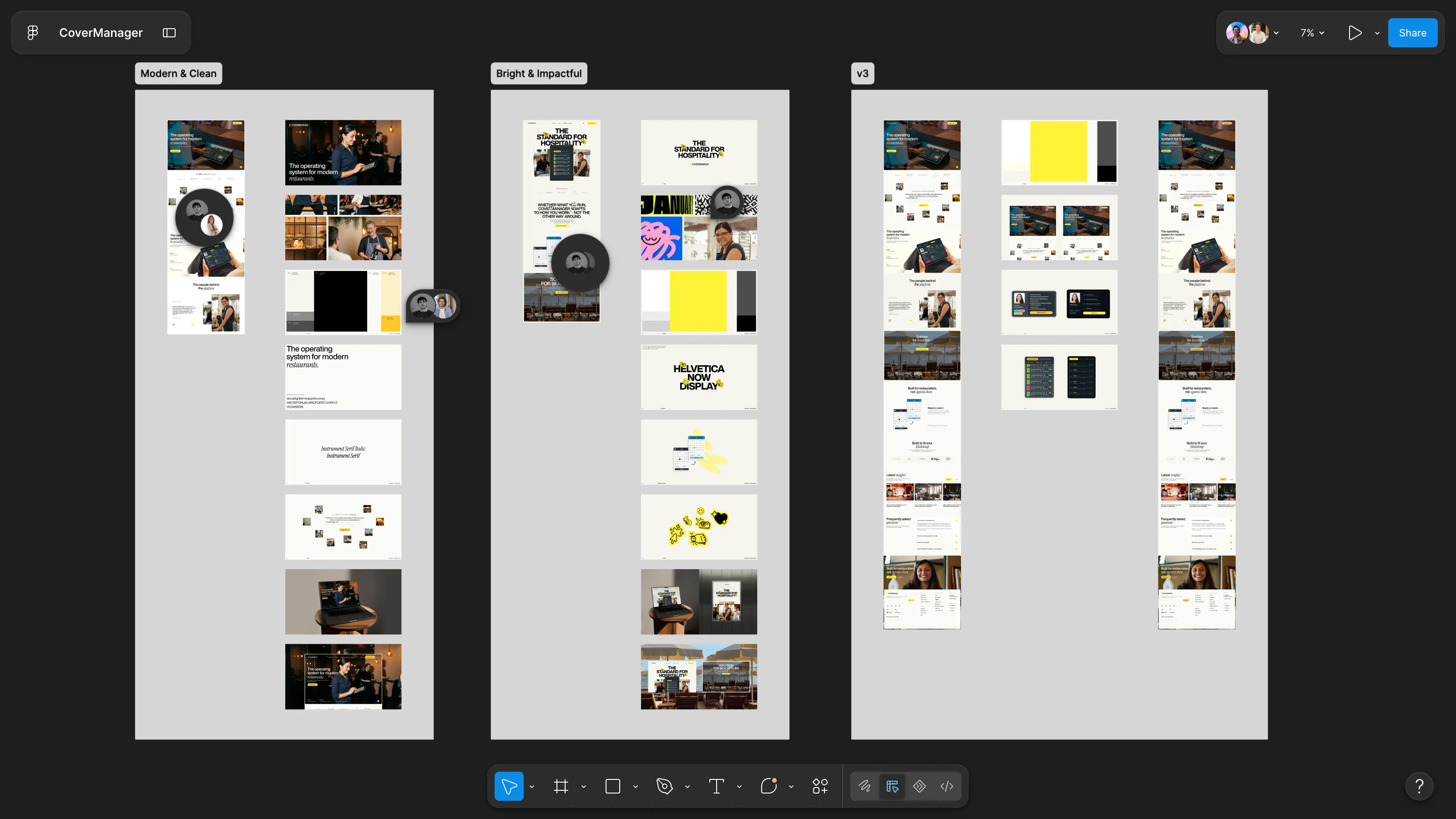Start the prototype presentation play icon
Viewport: 1456px width, 819px height.
tap(1355, 33)
